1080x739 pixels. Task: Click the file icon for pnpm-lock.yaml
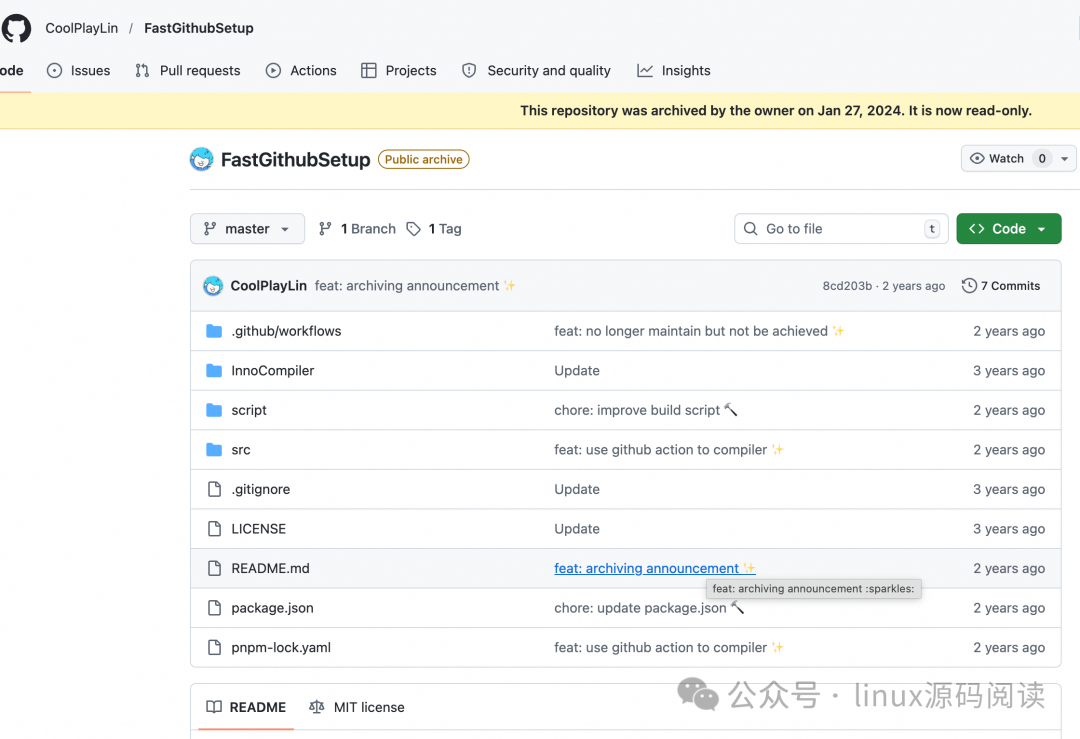pyautogui.click(x=214, y=647)
